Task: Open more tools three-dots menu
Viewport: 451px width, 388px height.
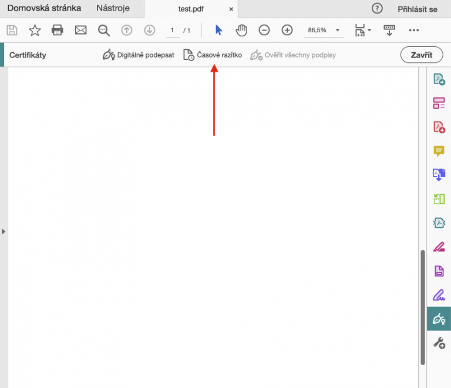Action: (414, 30)
